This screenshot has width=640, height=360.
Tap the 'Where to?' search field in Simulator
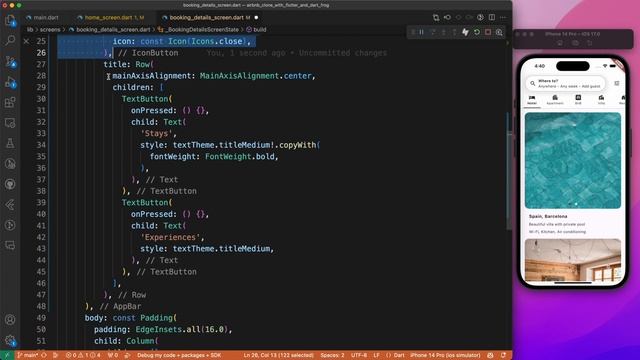(x=565, y=83)
